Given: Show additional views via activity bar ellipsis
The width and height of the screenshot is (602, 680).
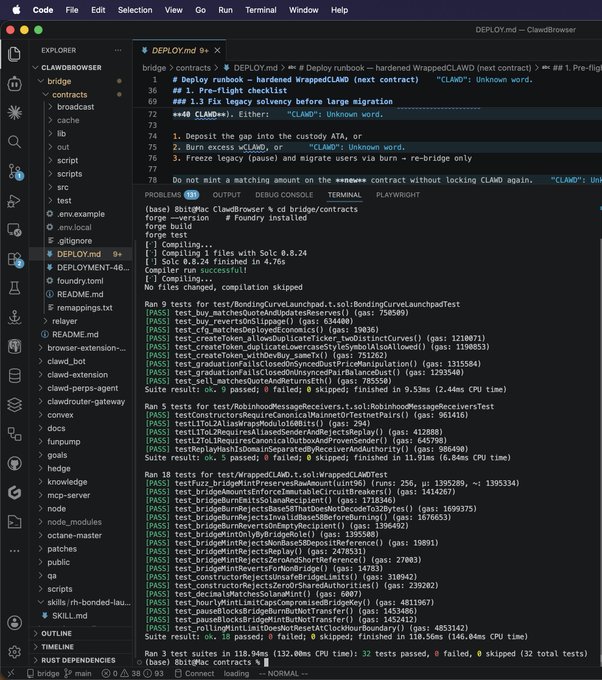Looking at the screenshot, I should [x=14, y=551].
